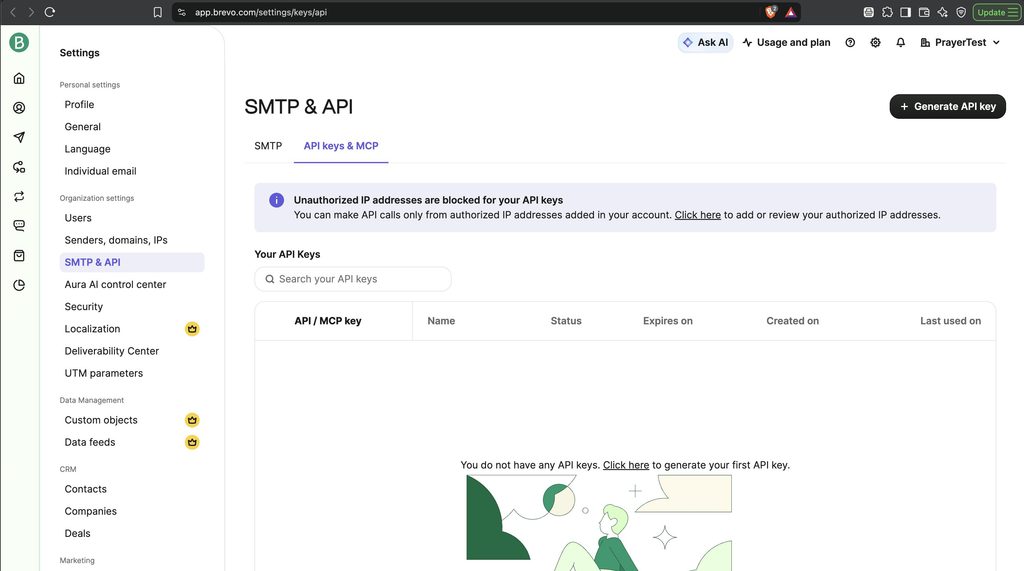Open the Analytics pie chart icon

click(x=19, y=286)
